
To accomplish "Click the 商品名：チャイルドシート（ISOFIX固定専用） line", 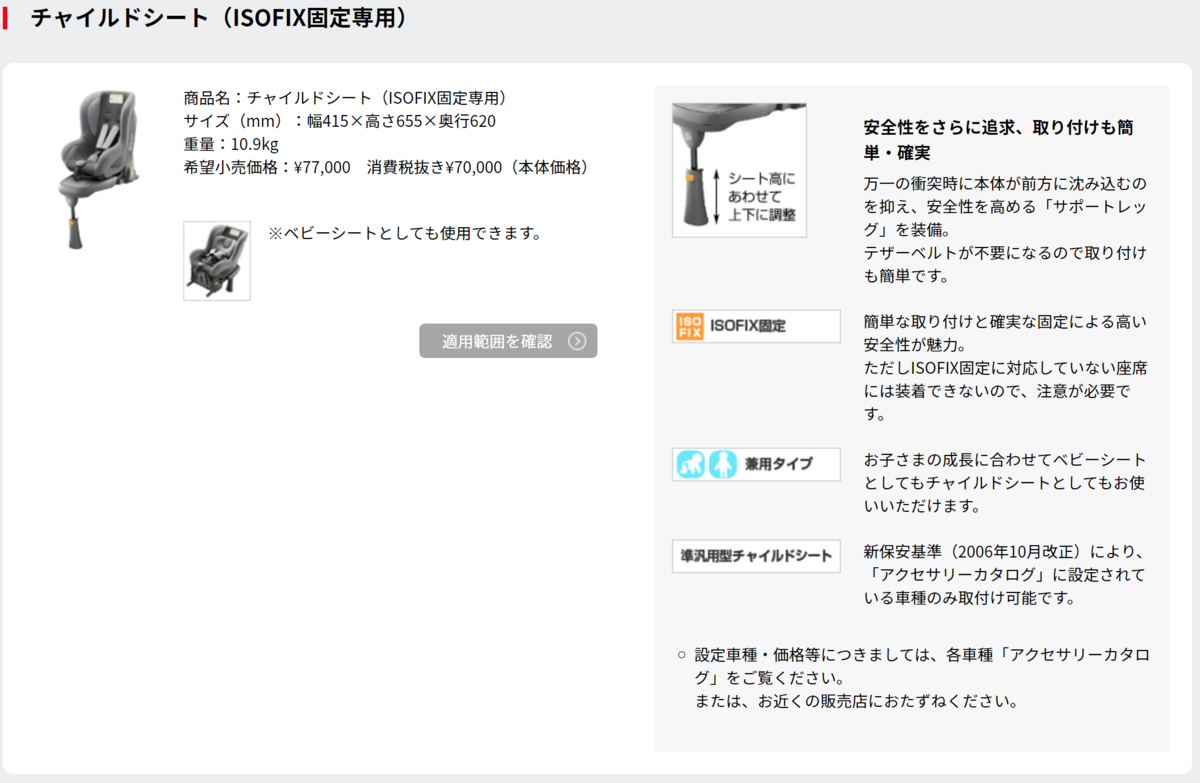I will pos(349,98).
